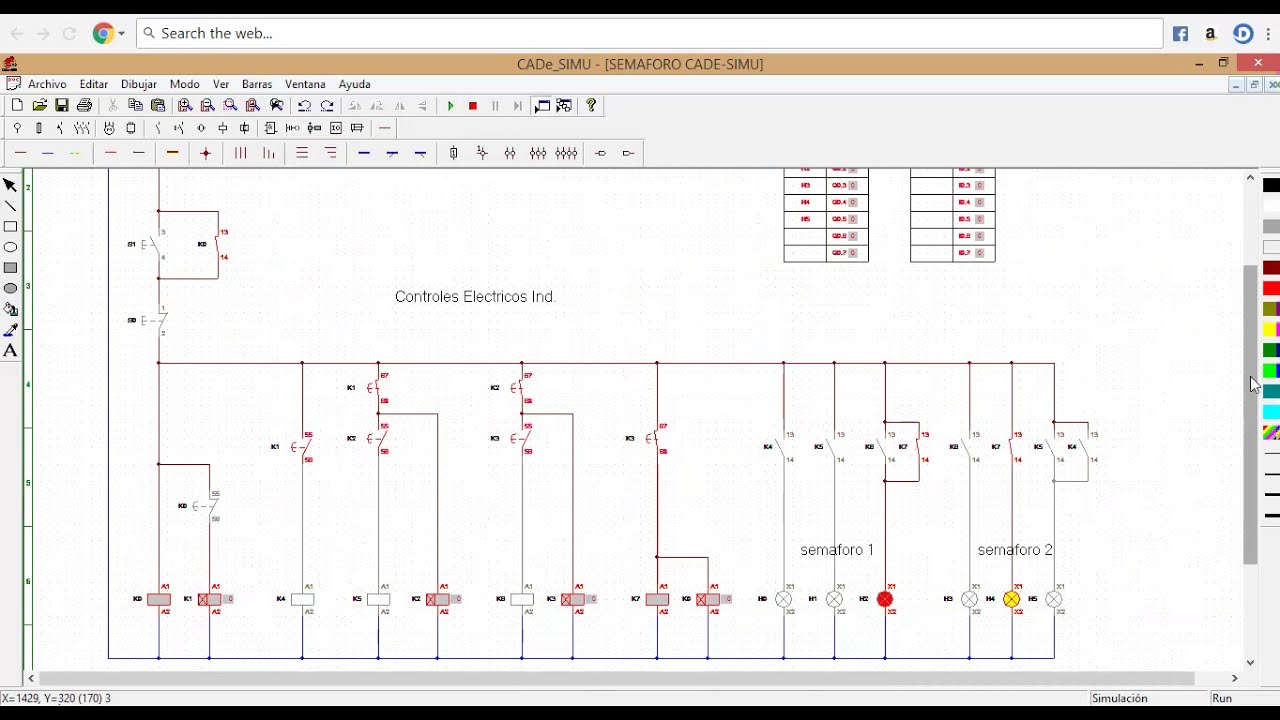Screen dimensions: 1280x720
Task: Click the yellow H4 lamp in semaforo 2
Action: tap(1011, 599)
